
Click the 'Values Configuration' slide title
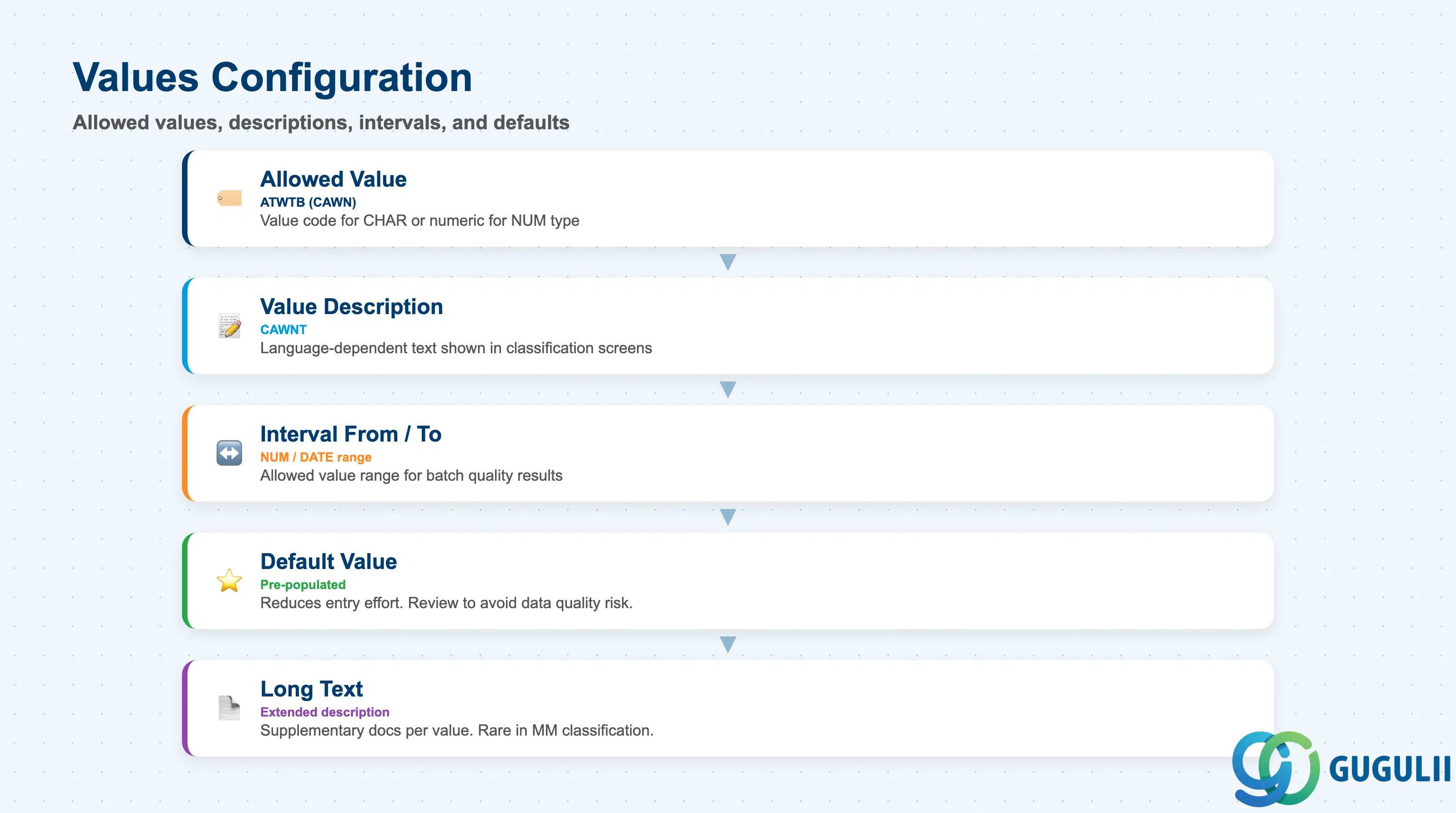pyautogui.click(x=273, y=77)
